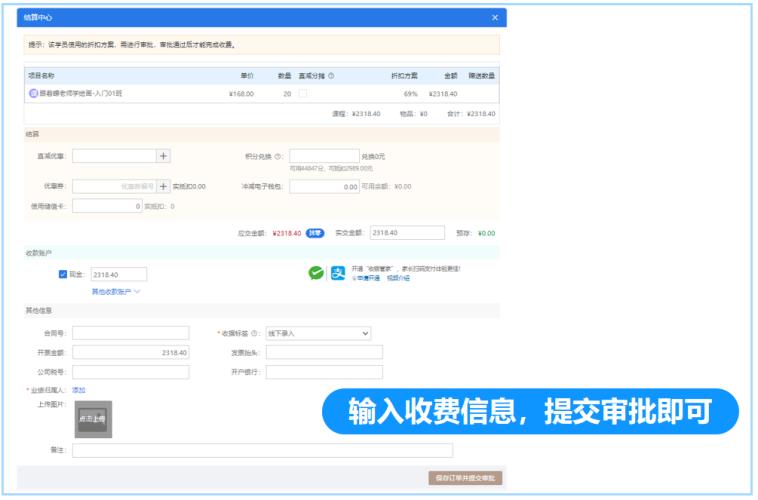758x500 pixels.
Task: Click the purple course icon in item row
Action: click(33, 94)
